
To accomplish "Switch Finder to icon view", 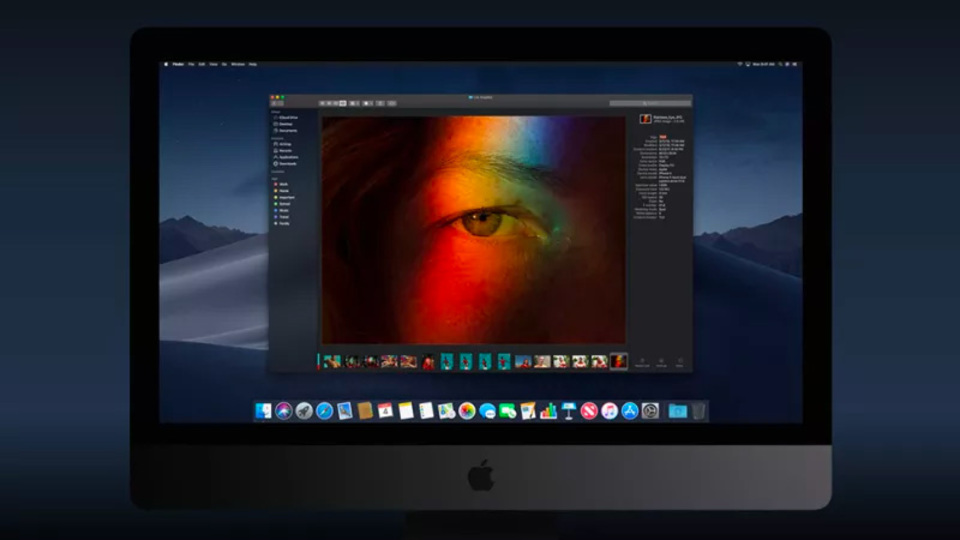I will (x=323, y=103).
